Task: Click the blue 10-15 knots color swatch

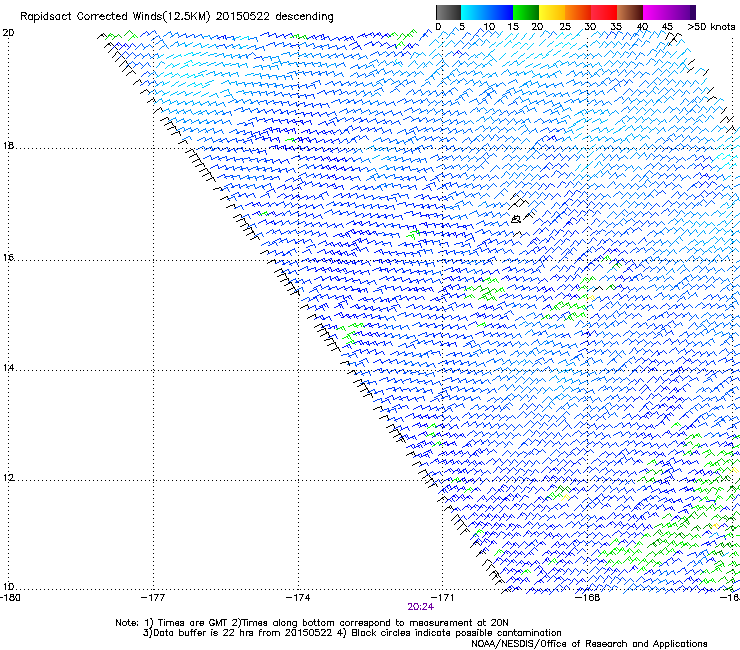Action: (500, 12)
